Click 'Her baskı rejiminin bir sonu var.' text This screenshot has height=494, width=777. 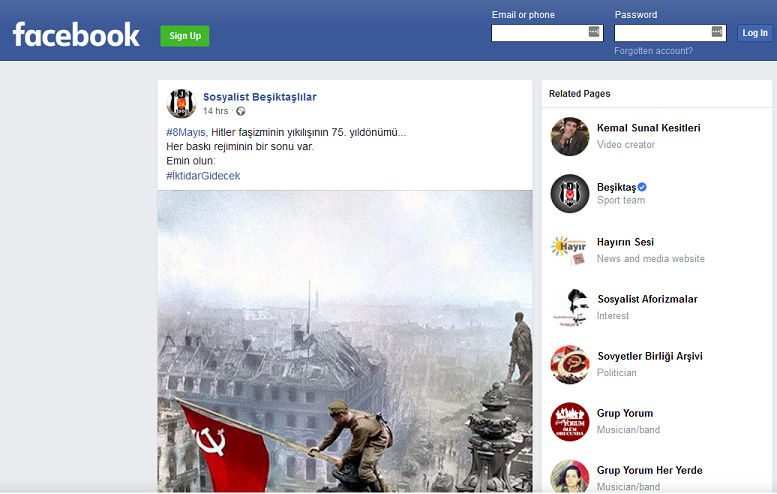pos(240,147)
